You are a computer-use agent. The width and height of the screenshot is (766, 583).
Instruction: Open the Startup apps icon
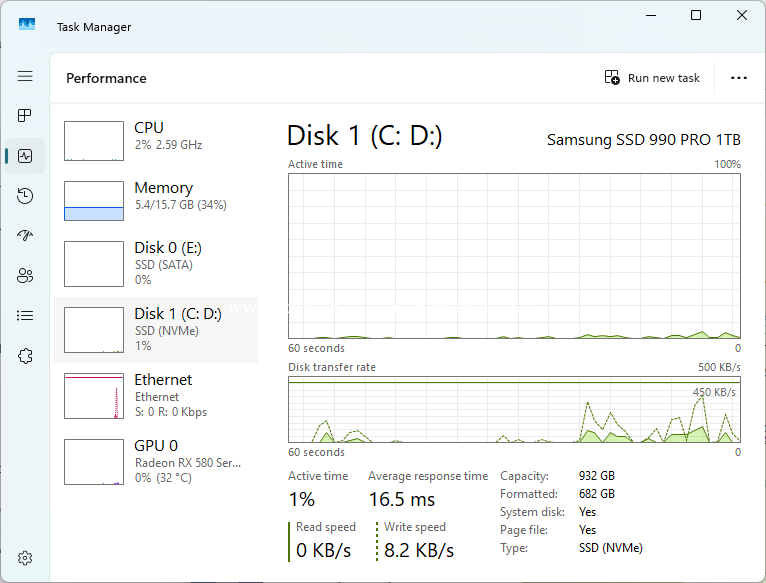point(25,236)
